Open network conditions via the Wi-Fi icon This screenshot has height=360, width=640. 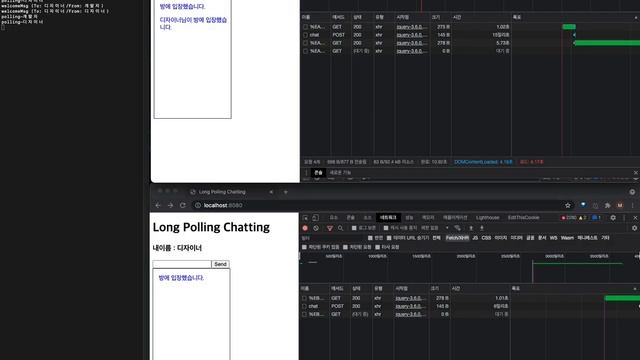(458, 228)
